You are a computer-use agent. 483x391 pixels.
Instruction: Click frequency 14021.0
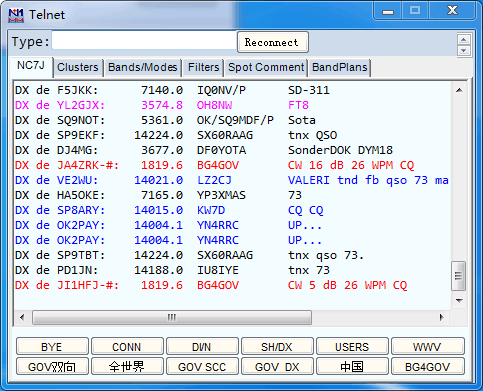click(159, 180)
